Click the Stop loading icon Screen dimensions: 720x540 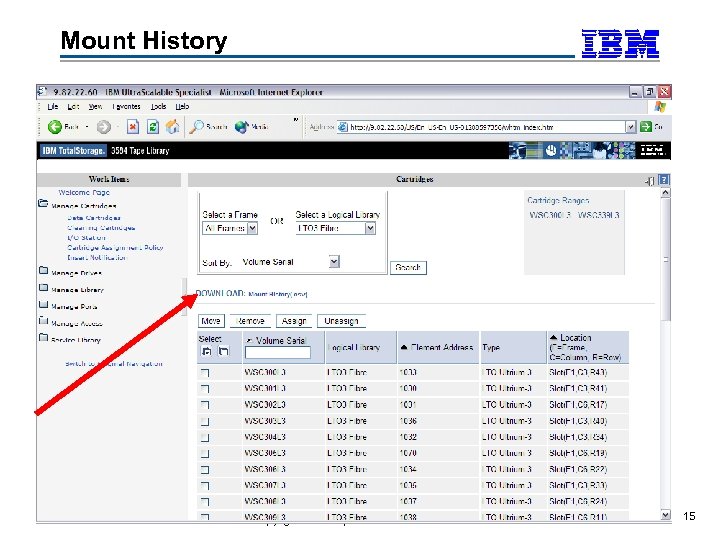[x=133, y=127]
